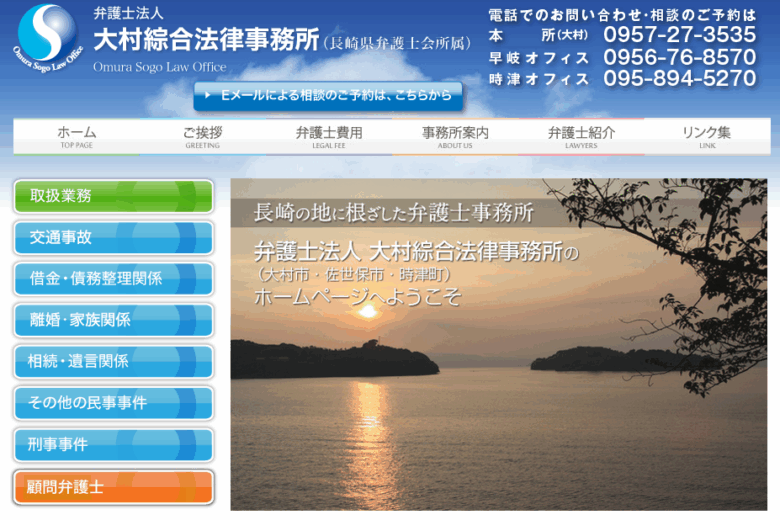780x520 pixels.
Task: Click the arrow icon on email button
Action: click(207, 96)
